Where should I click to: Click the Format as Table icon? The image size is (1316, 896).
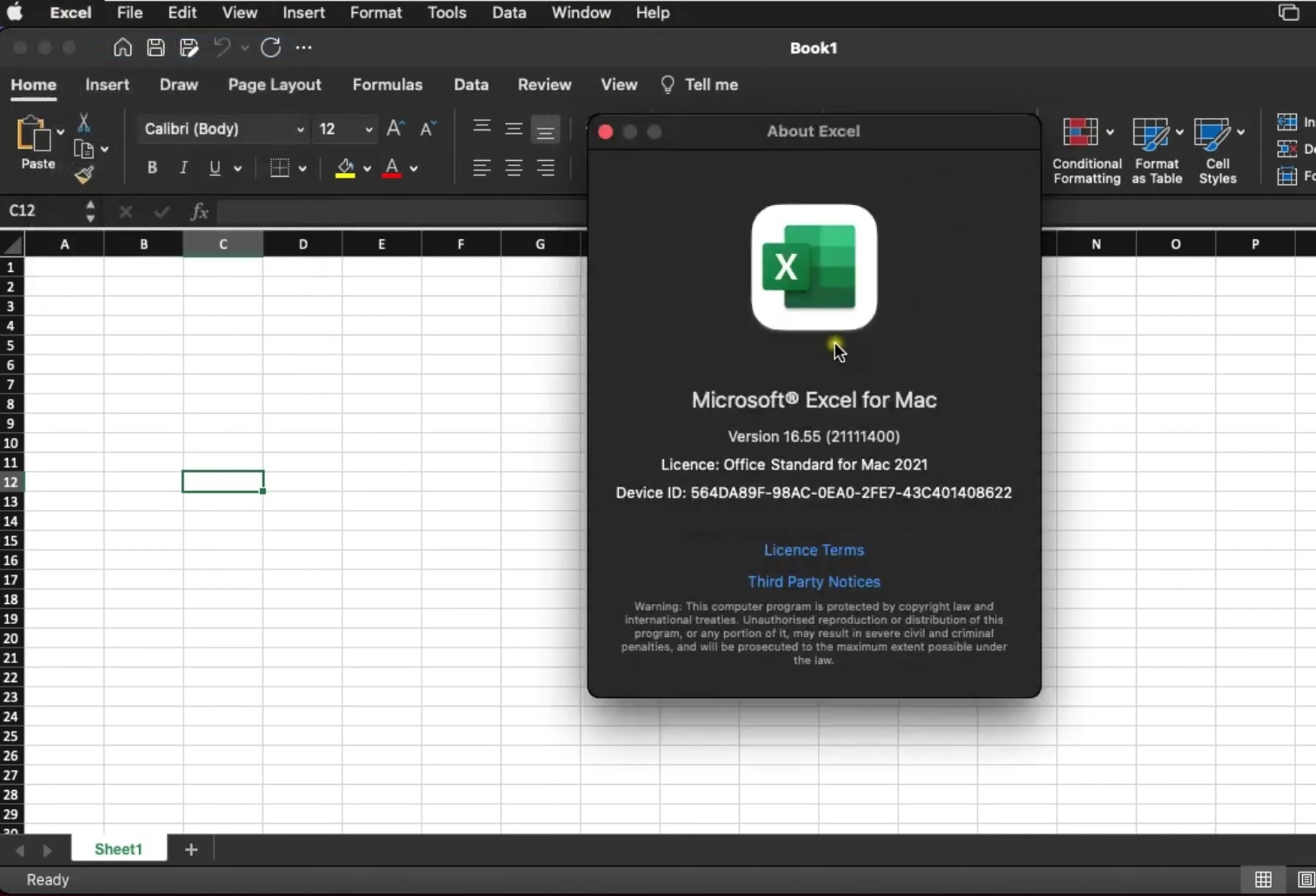click(1151, 133)
